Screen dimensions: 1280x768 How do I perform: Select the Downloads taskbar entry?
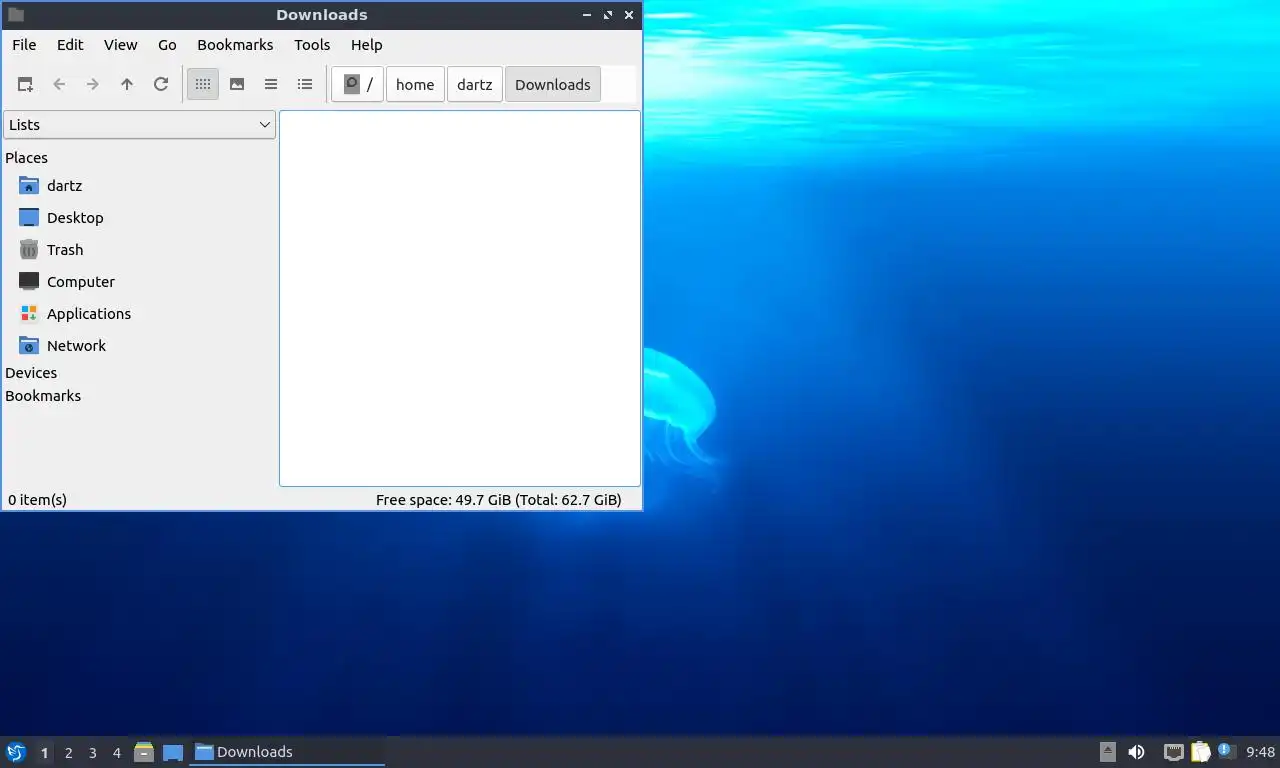[x=288, y=752]
